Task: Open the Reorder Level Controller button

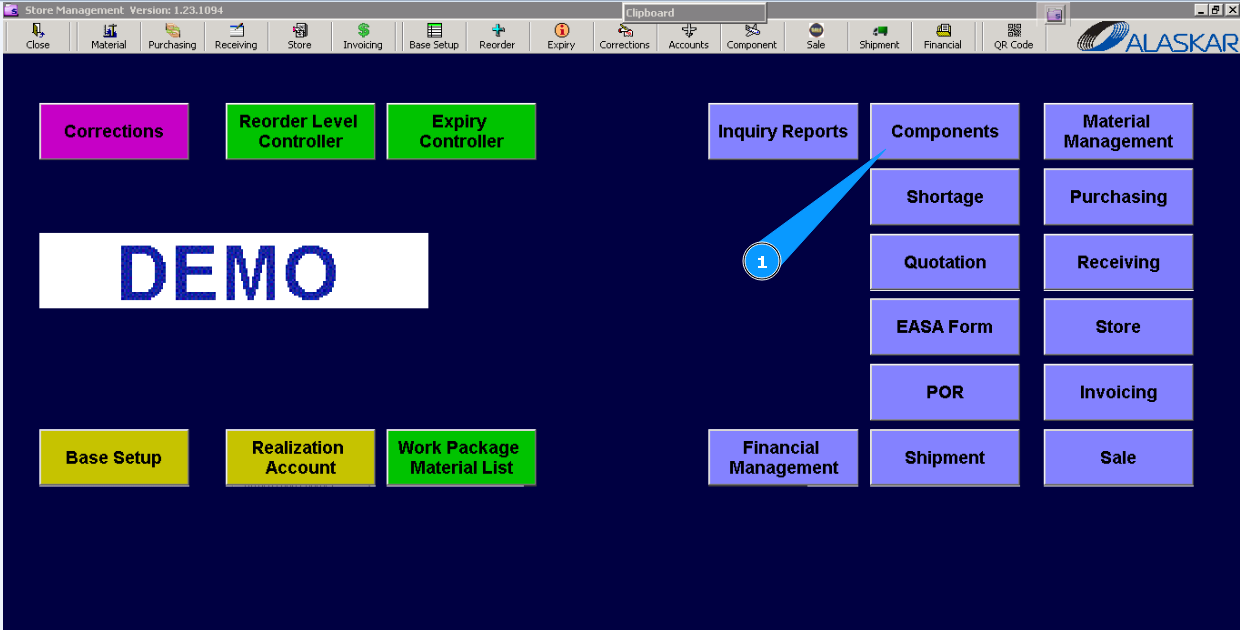Action: tap(300, 131)
